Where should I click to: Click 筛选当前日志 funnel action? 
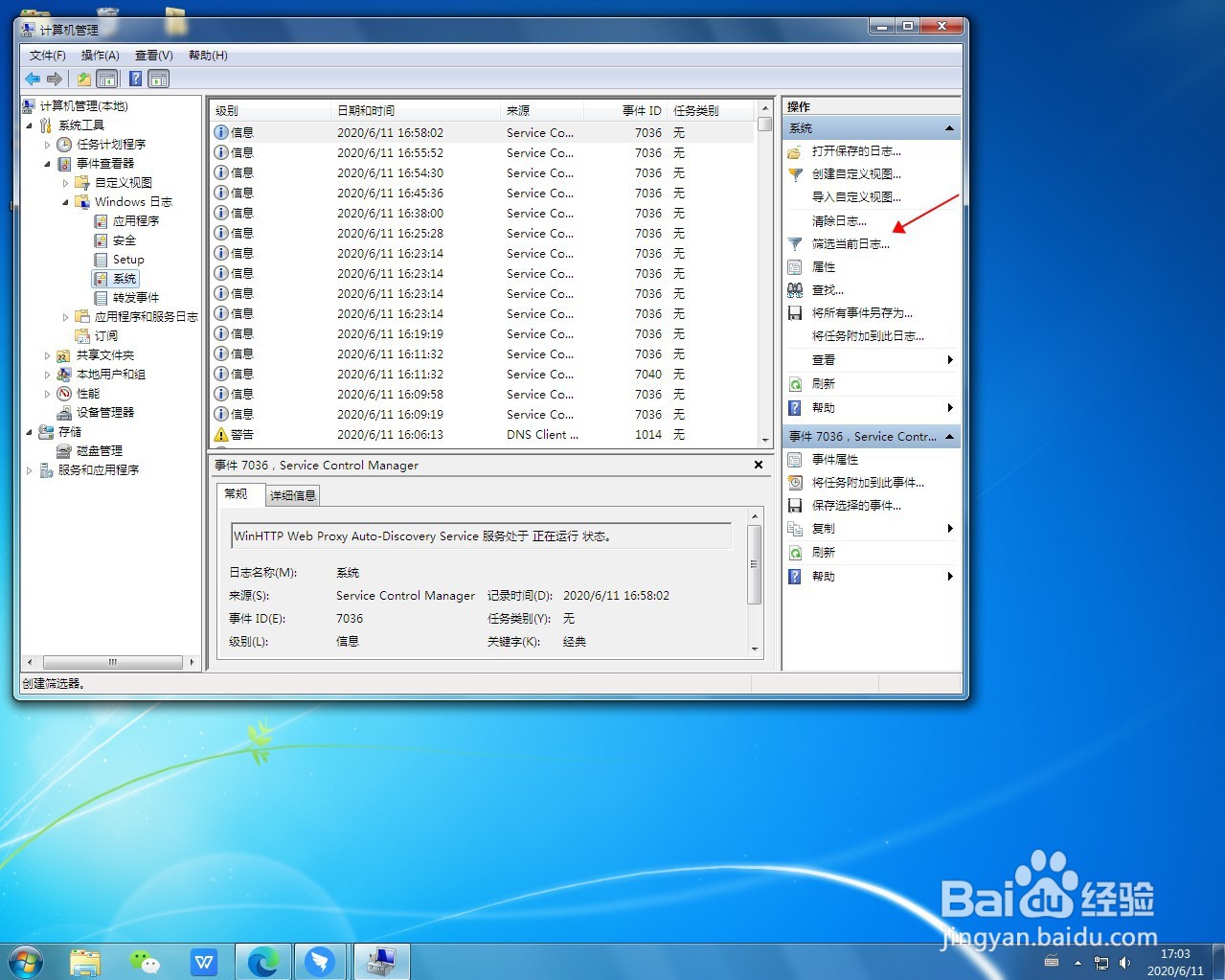click(851, 244)
